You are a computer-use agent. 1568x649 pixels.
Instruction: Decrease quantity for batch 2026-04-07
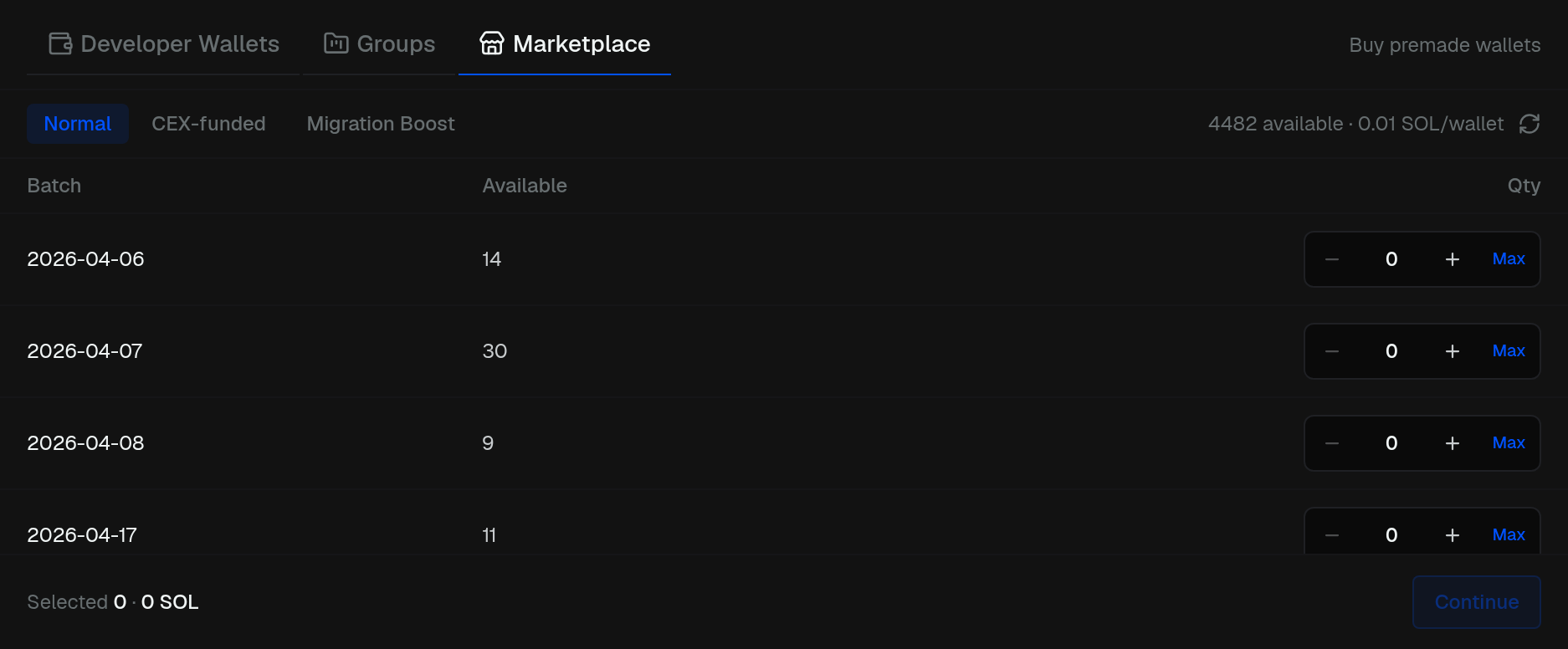pyautogui.click(x=1332, y=351)
